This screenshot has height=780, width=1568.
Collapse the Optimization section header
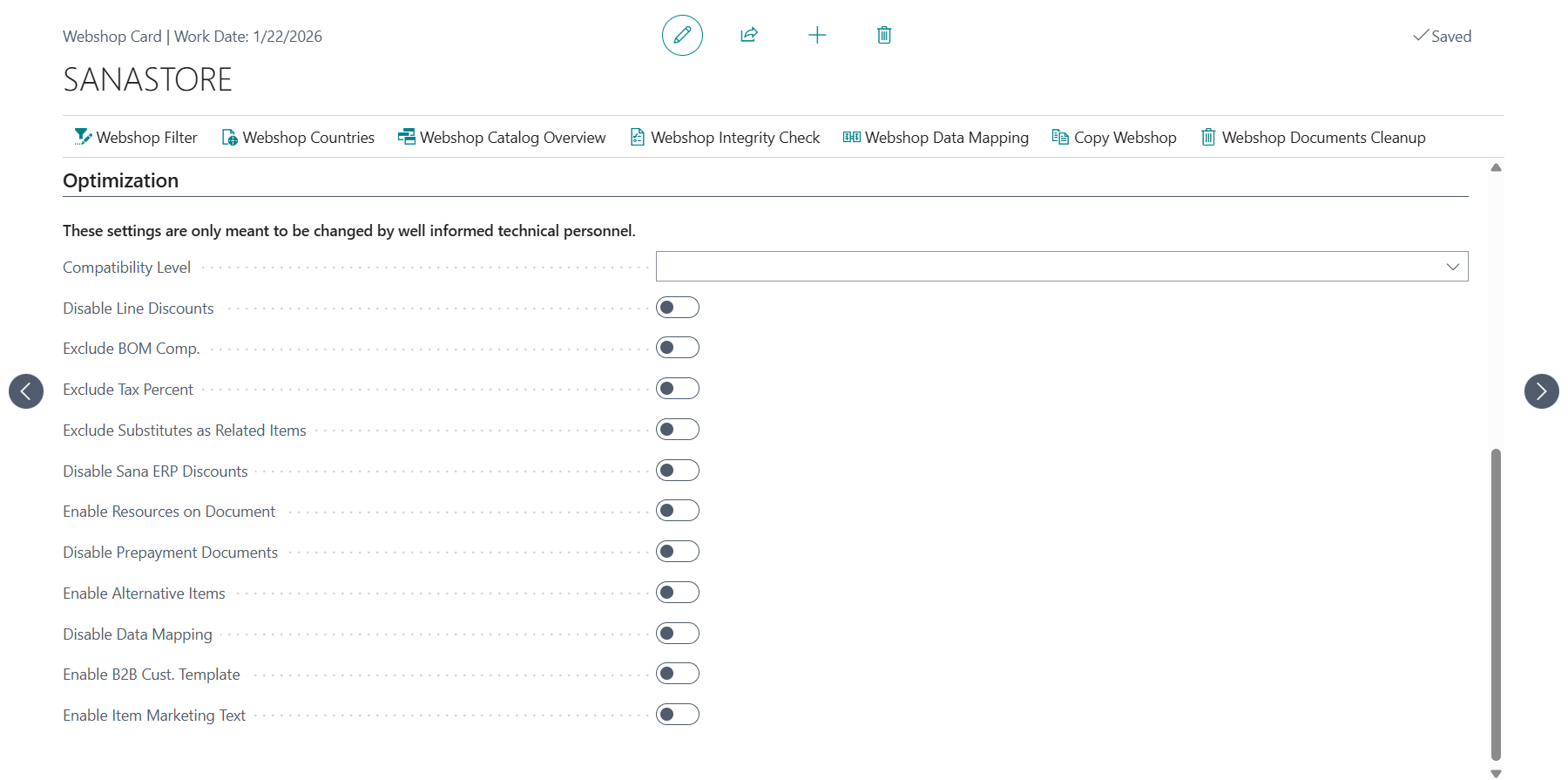(x=120, y=180)
